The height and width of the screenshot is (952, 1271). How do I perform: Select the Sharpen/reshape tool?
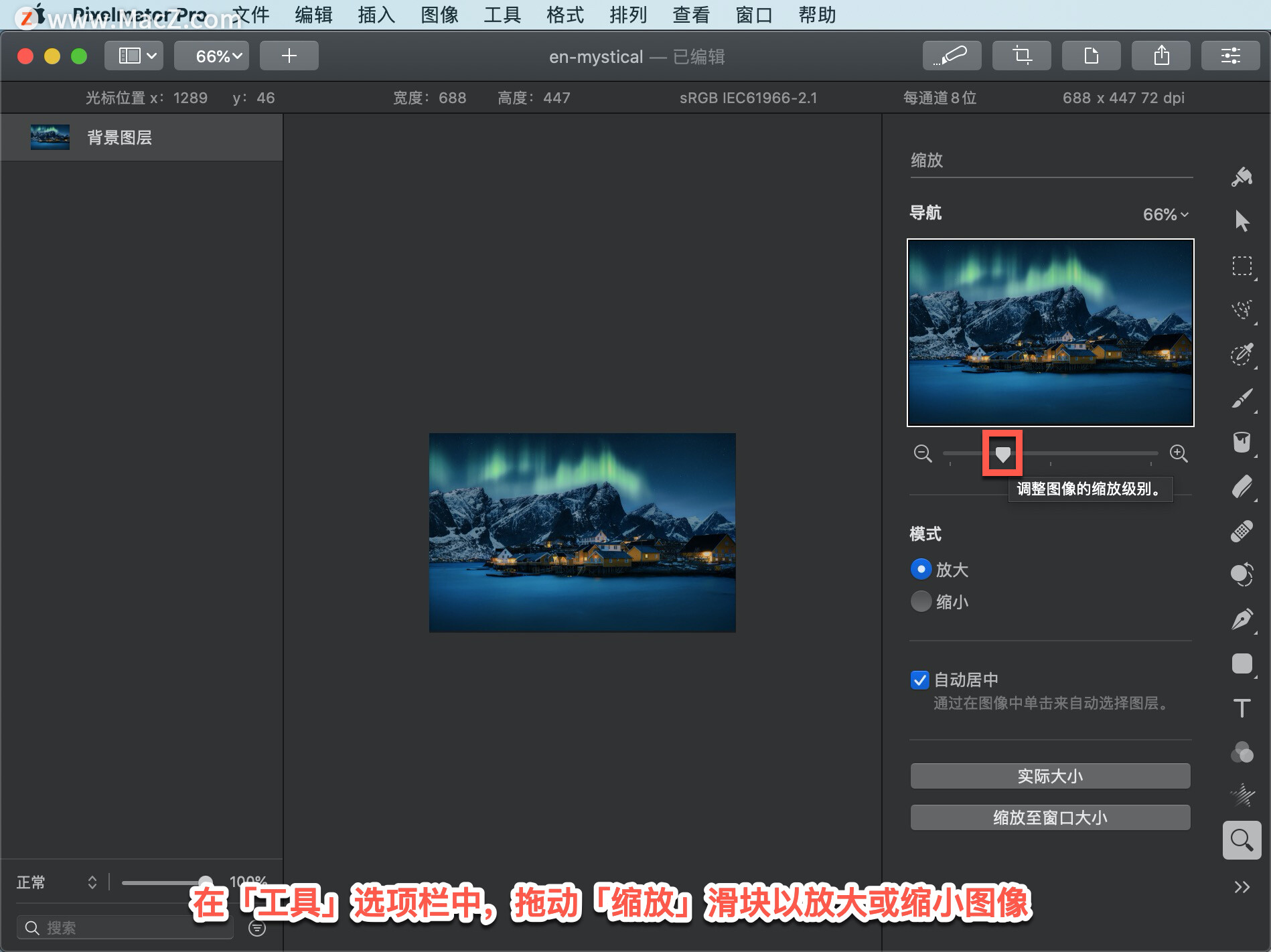coord(1242,796)
